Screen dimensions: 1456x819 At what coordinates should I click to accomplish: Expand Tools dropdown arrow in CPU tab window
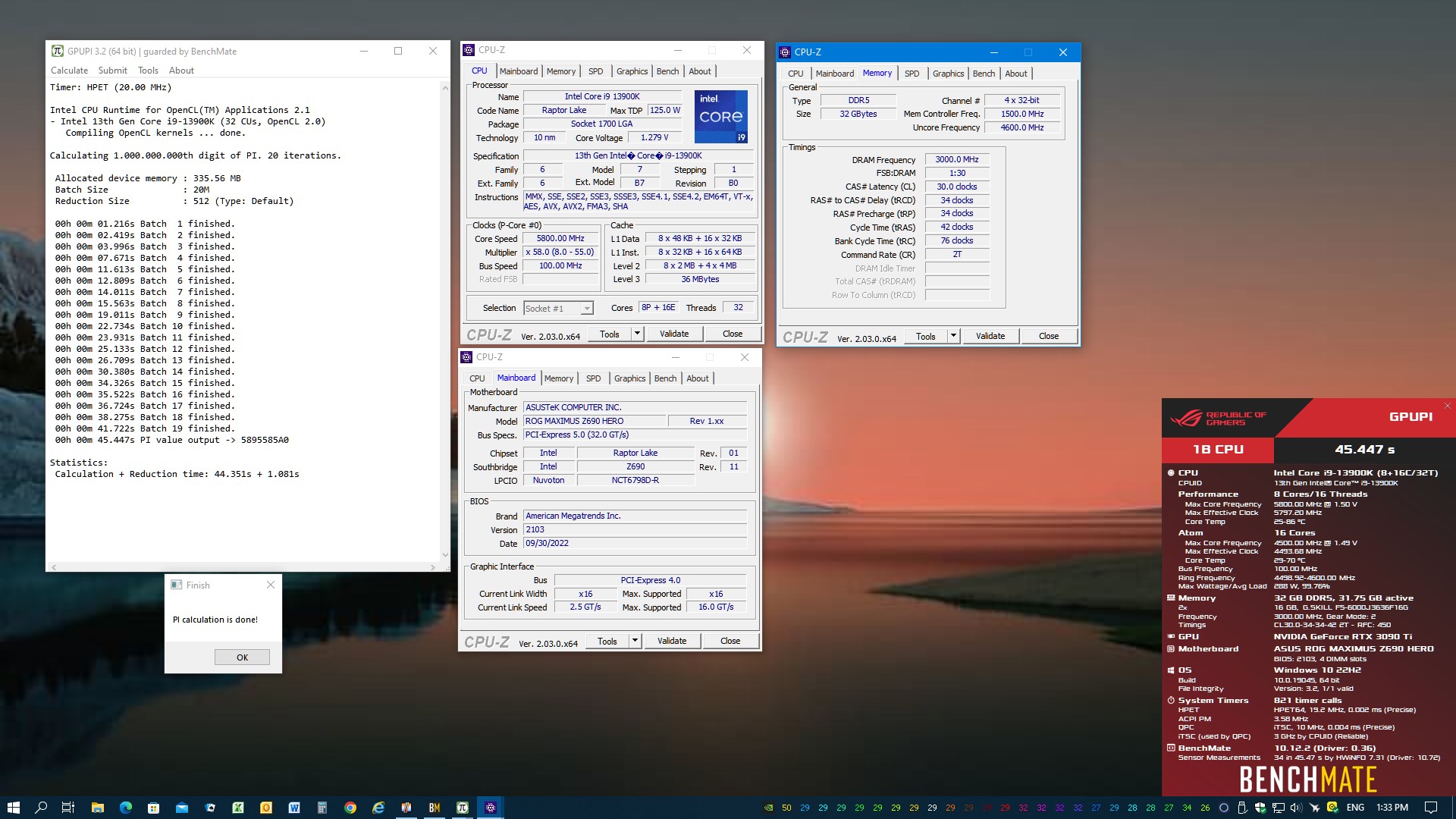click(637, 334)
